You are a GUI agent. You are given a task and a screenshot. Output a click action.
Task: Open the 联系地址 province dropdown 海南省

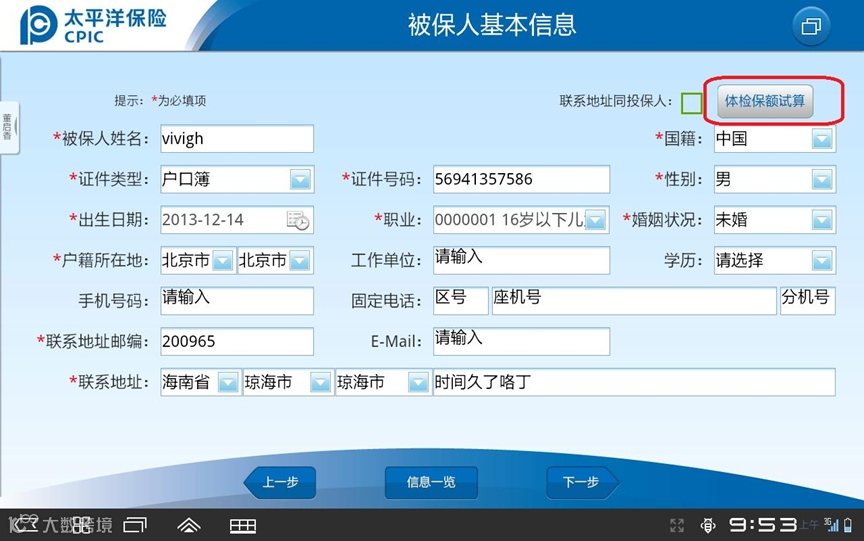tap(201, 382)
